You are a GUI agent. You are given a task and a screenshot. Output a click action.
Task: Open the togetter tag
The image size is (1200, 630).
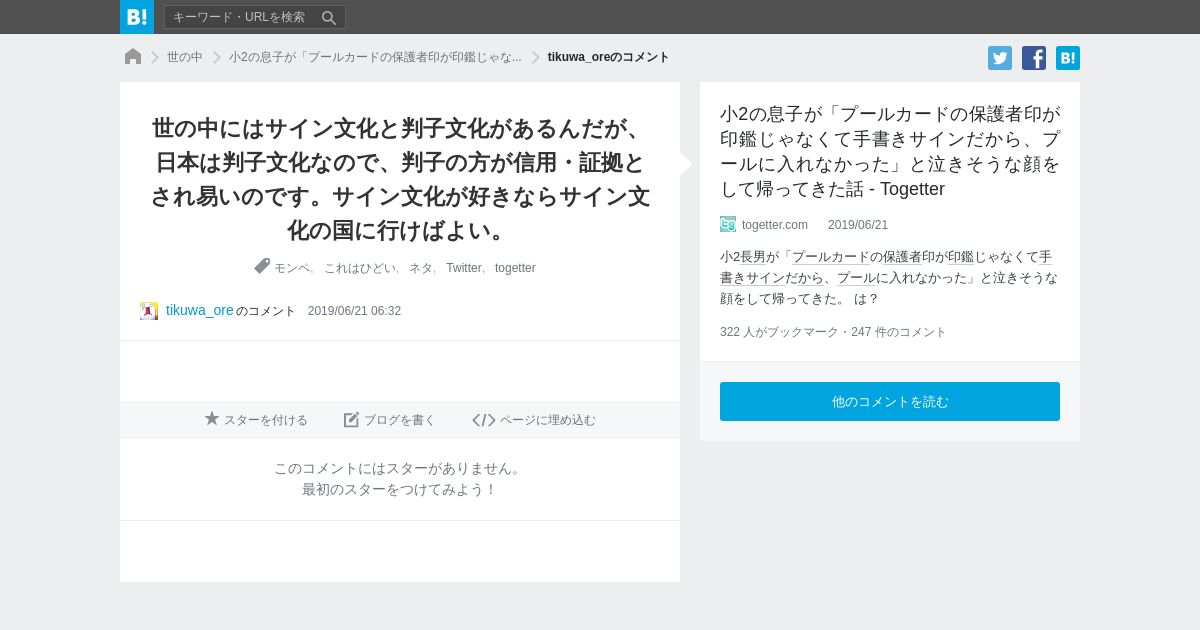pyautogui.click(x=515, y=268)
